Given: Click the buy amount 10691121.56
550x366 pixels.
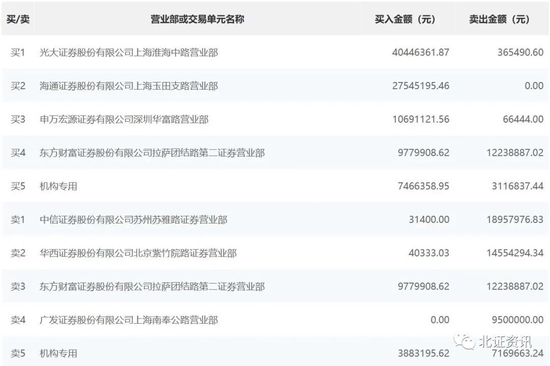Looking at the screenshot, I should tap(421, 119).
